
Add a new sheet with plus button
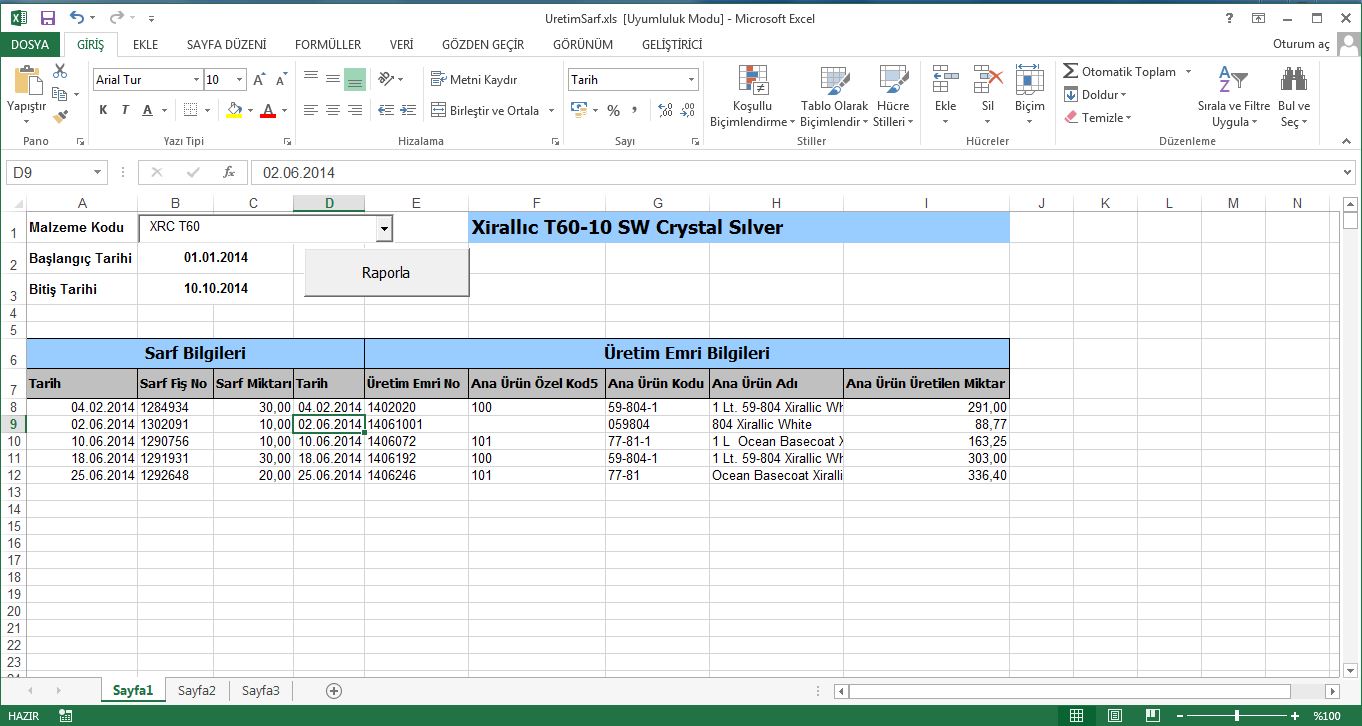(x=334, y=691)
